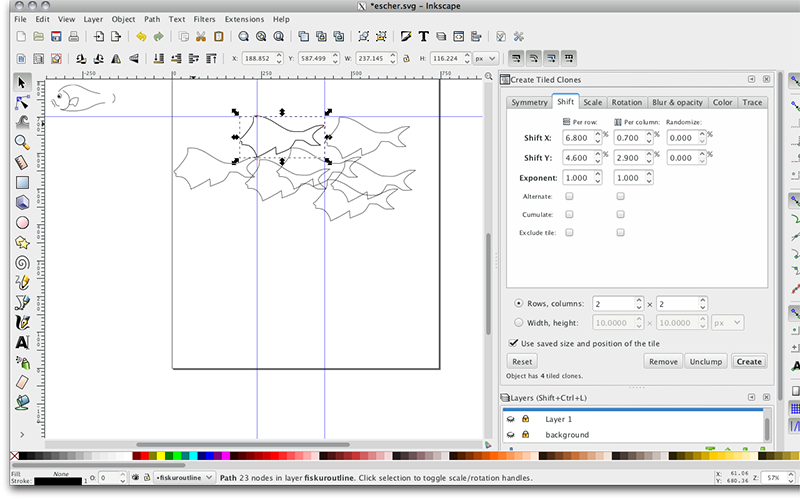Screen dimensions: 800x500
Task: Adjust the columns count stepper
Action: 703,304
